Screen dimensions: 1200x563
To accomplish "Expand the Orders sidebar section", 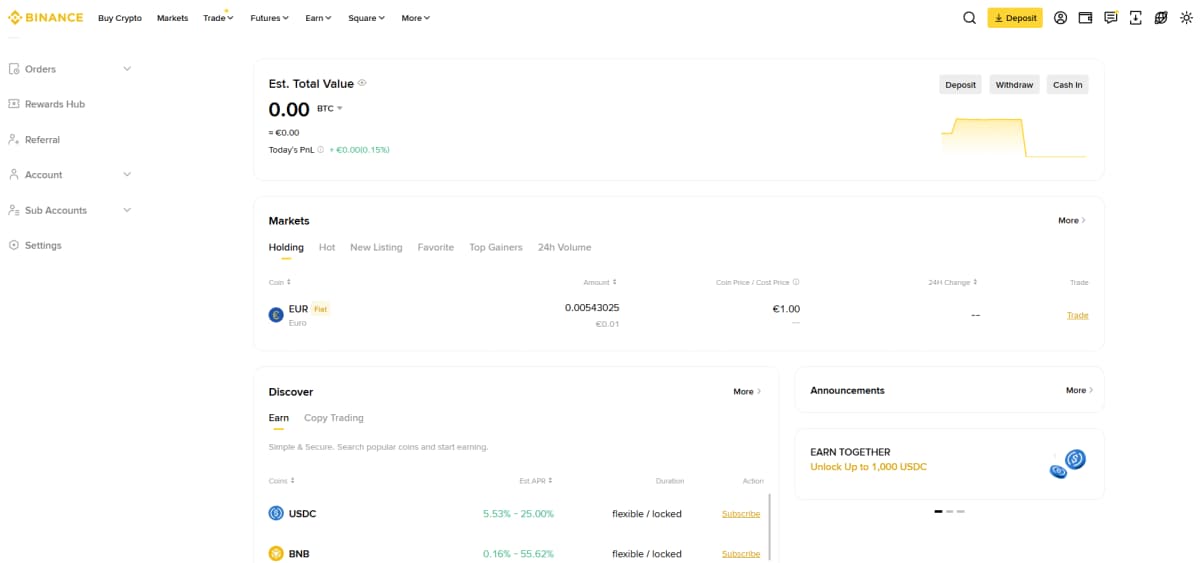I will tap(127, 69).
